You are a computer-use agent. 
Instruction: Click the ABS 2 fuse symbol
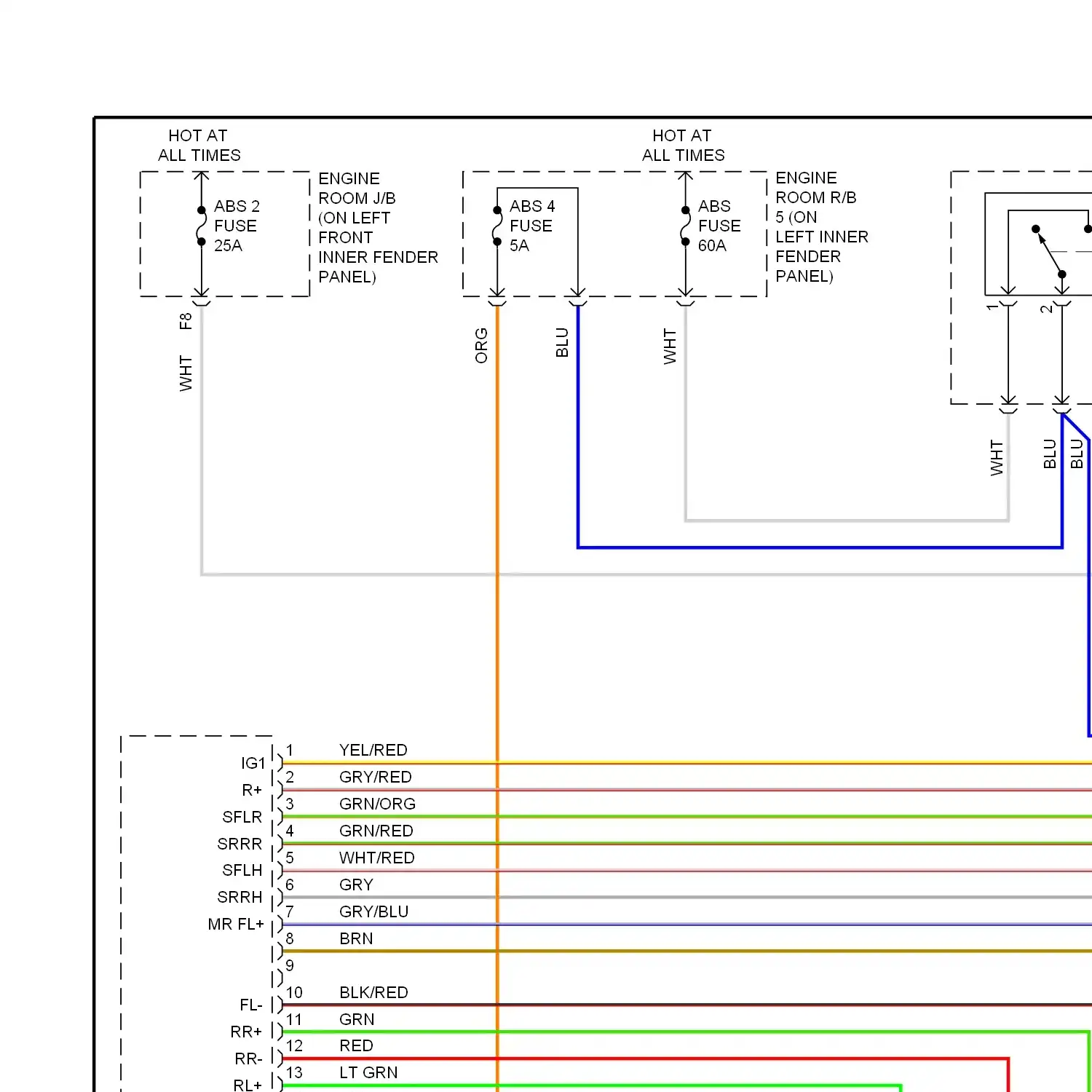coord(202,226)
